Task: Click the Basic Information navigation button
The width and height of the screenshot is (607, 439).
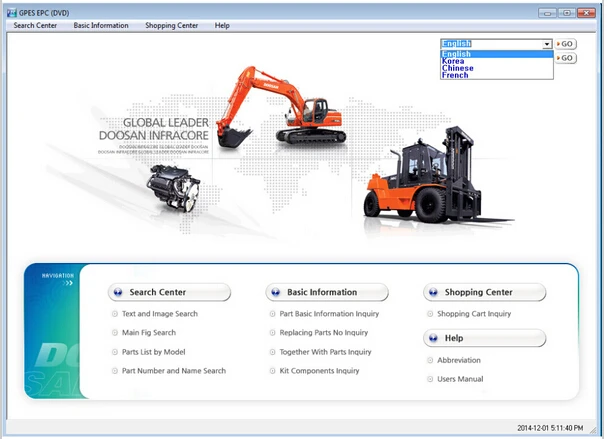Action: (x=327, y=292)
